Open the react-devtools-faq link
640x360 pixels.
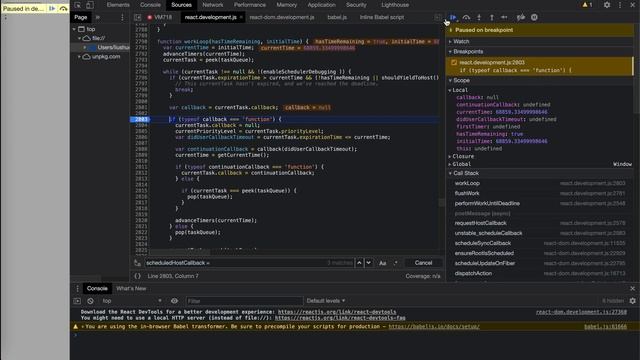tap(340, 318)
